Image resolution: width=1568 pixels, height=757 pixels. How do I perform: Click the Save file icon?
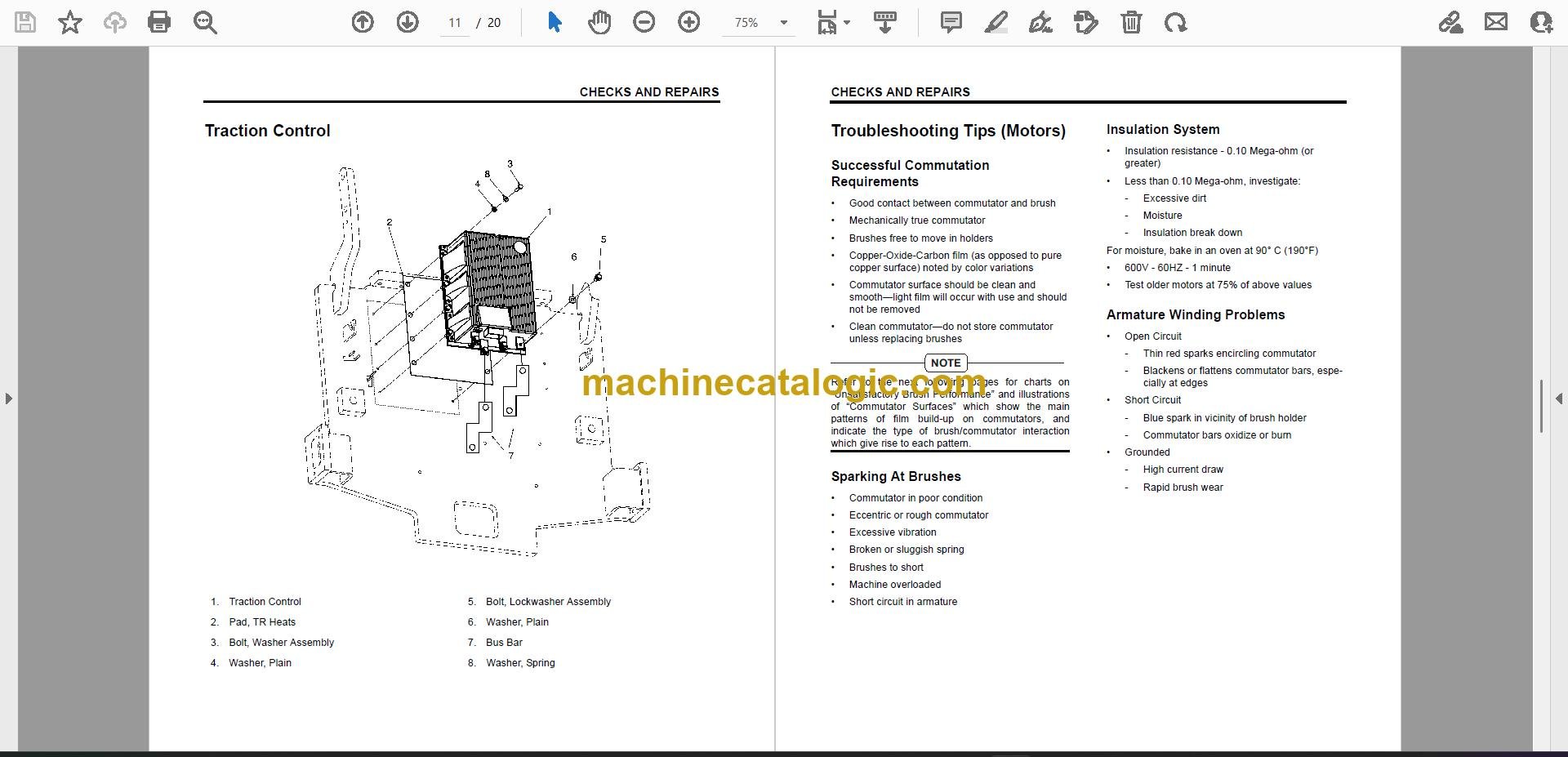[x=25, y=22]
